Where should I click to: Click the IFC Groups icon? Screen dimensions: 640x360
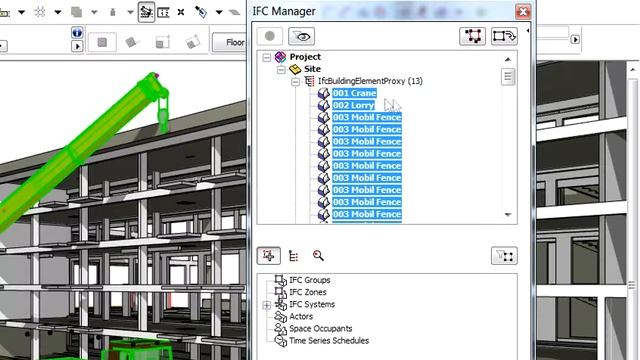(x=280, y=280)
